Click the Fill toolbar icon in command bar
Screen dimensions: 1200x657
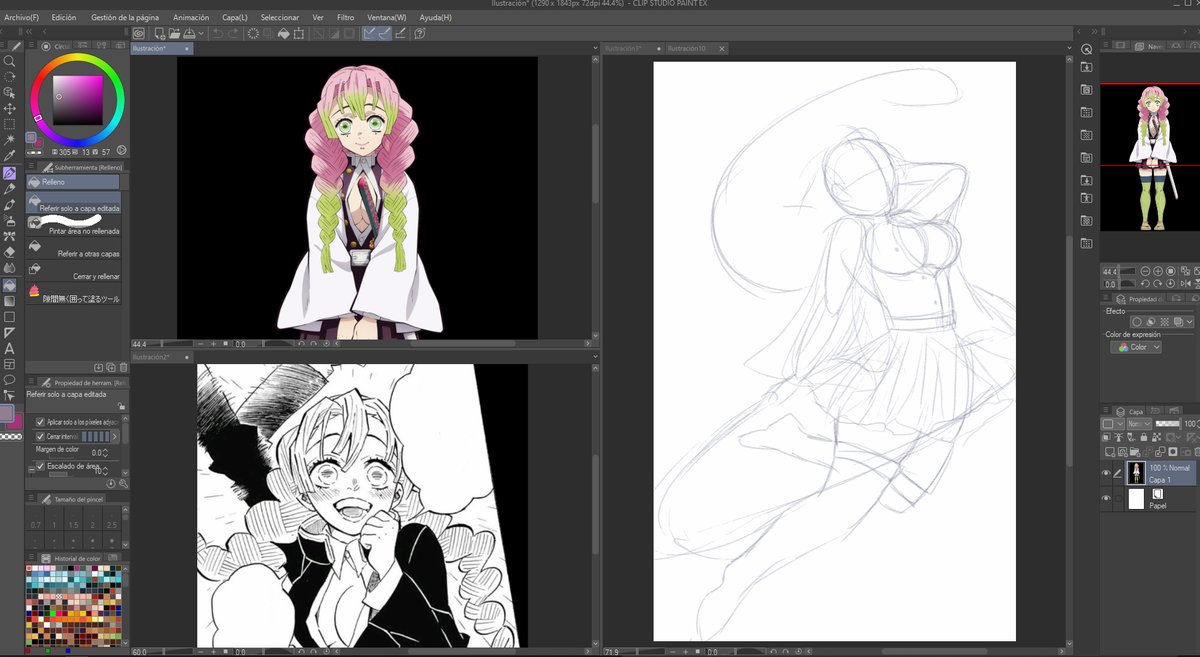tap(284, 33)
